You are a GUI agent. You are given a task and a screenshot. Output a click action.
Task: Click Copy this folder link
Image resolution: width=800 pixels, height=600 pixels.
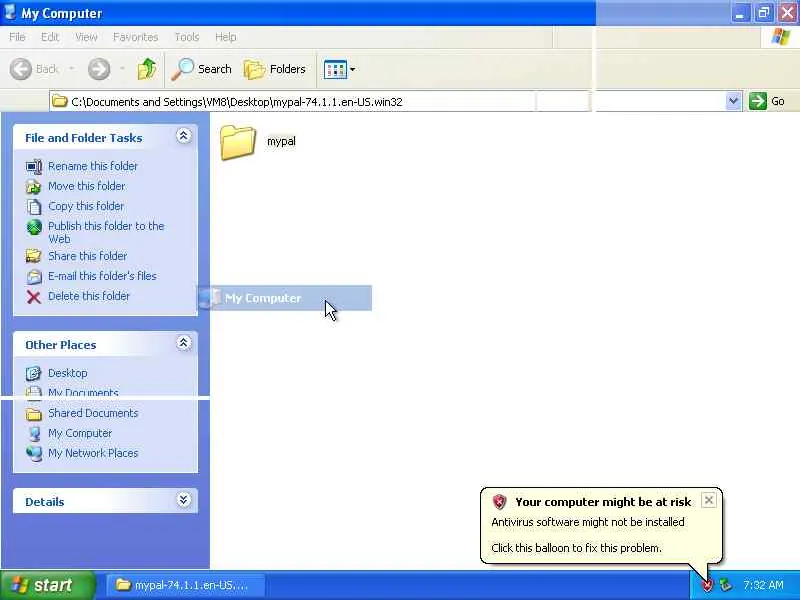[x=86, y=206]
